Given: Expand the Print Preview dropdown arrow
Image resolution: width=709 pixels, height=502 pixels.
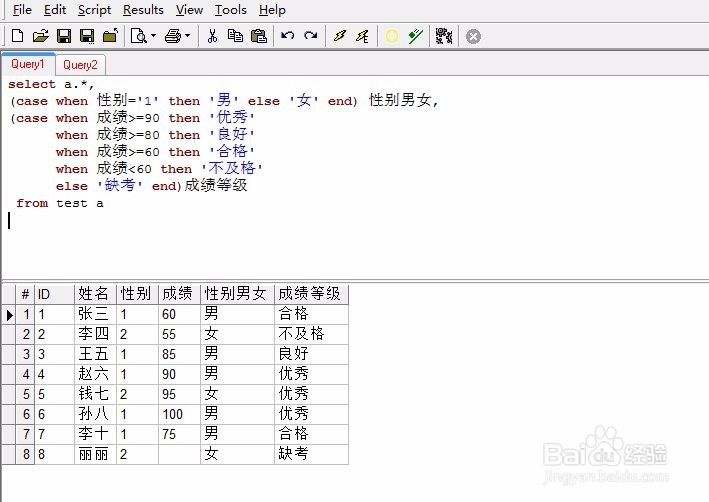Looking at the screenshot, I should point(153,36).
